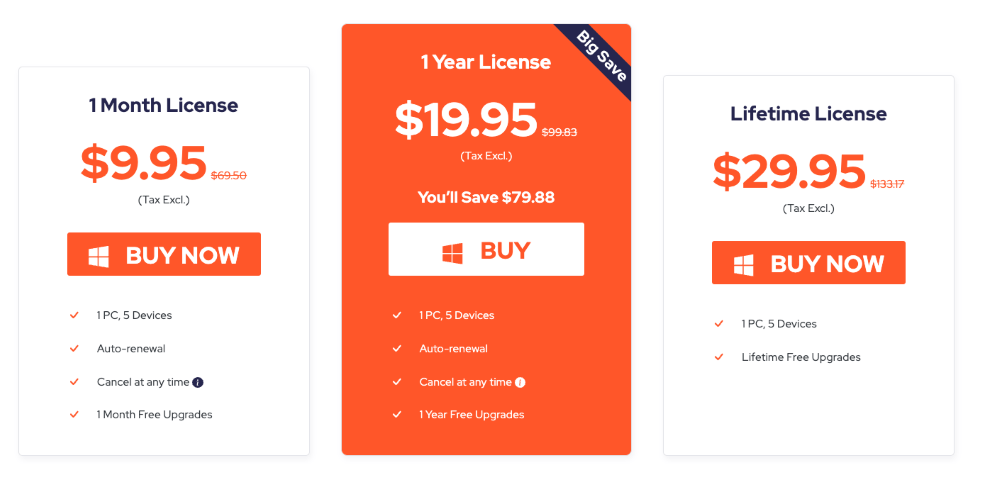Select the 1 Month License heading
1000x485 pixels.
163,105
